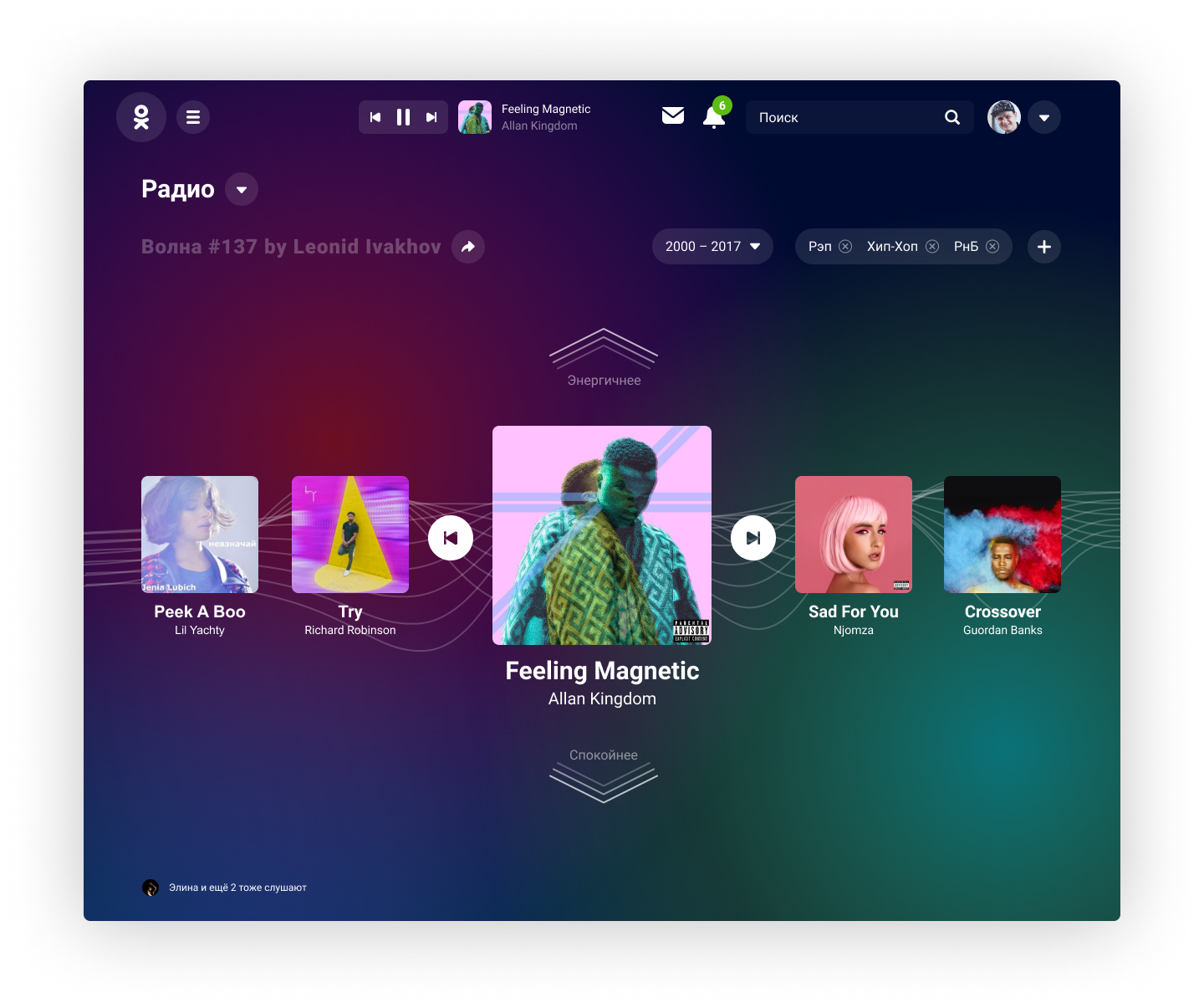1204x1008 pixels.
Task: Click the search magnifier icon
Action: pos(952,117)
